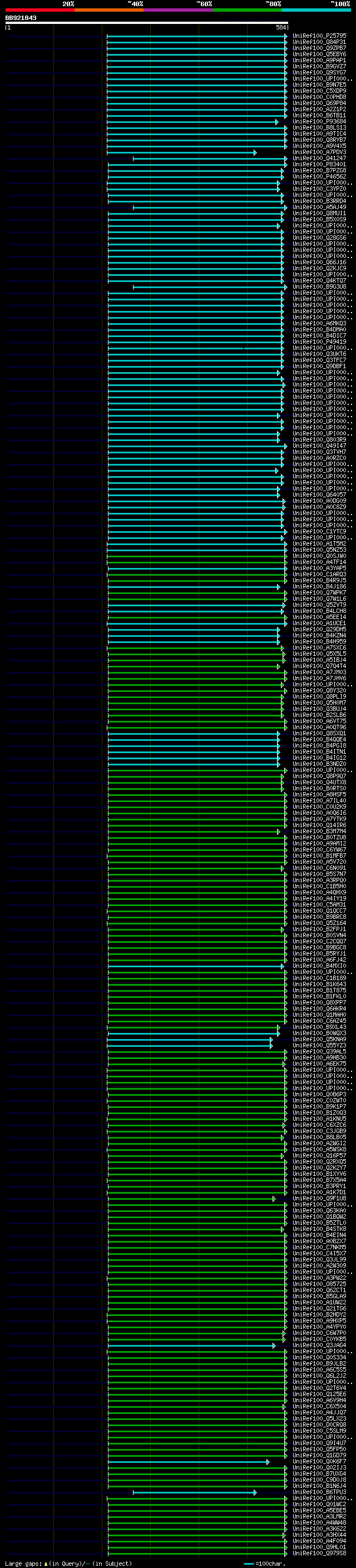Open hit UniRef100_B6TPU3

[x=319, y=1492]
